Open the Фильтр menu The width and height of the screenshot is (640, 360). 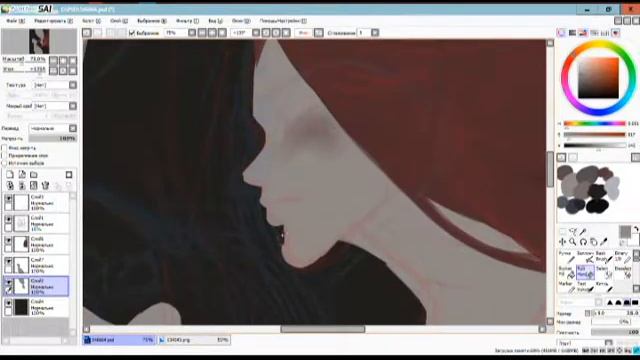tap(187, 20)
